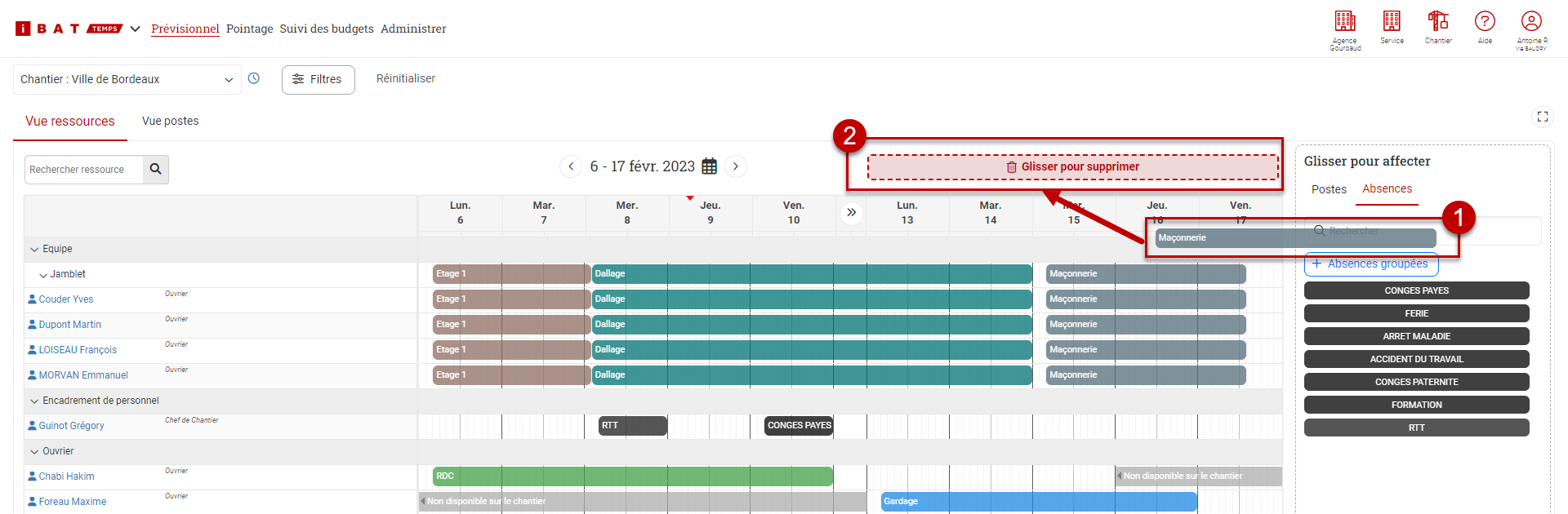Open the Chantier crane icon
Screen dimensions: 1568x514
[1438, 22]
